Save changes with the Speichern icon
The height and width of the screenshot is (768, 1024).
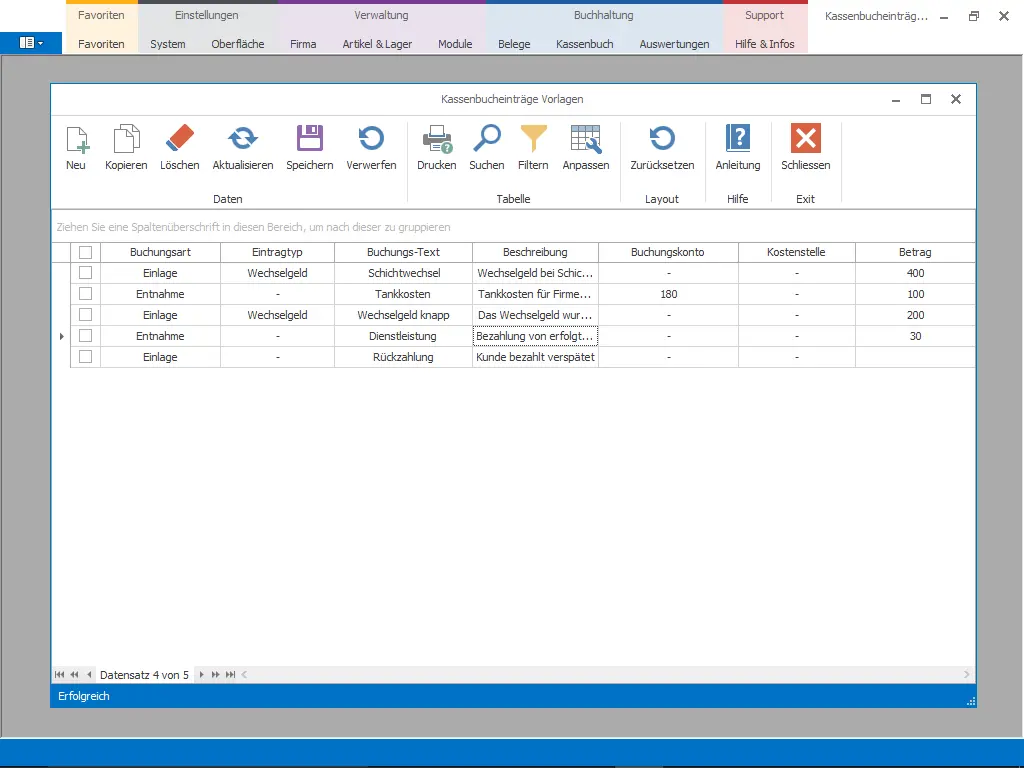coord(310,140)
